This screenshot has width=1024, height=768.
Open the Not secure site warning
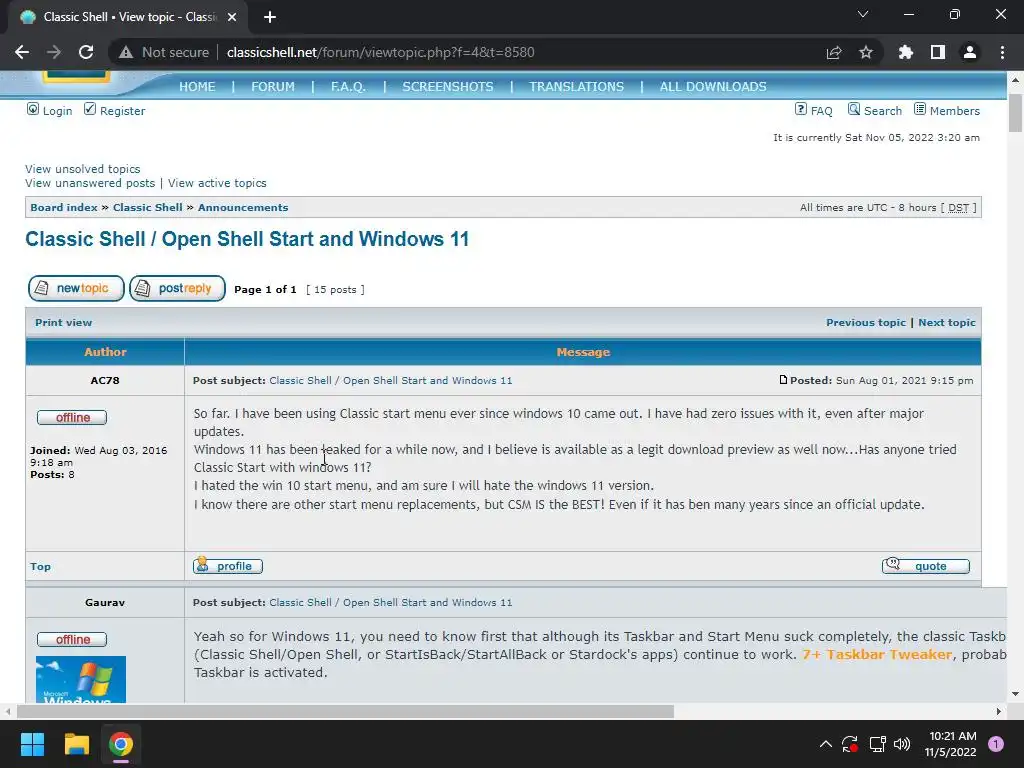164,52
